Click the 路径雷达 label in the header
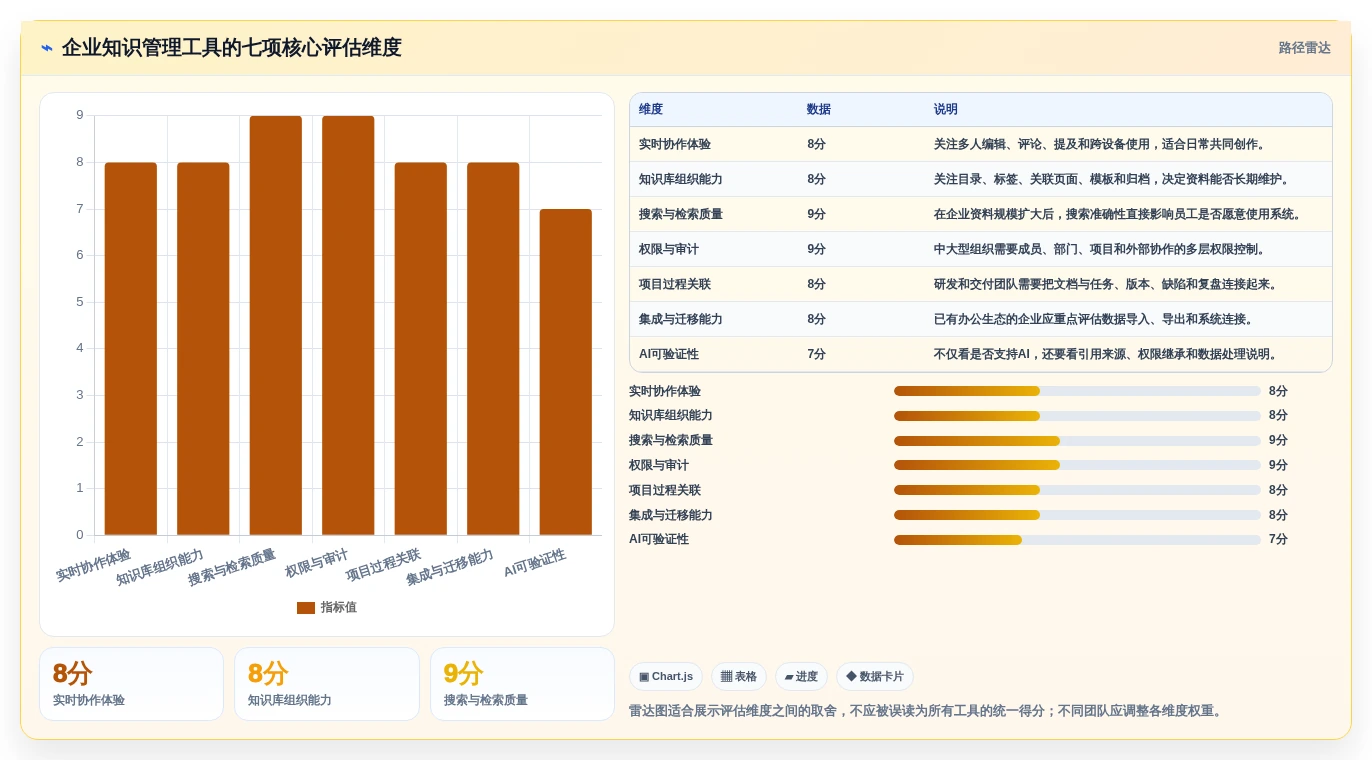 pos(1304,48)
